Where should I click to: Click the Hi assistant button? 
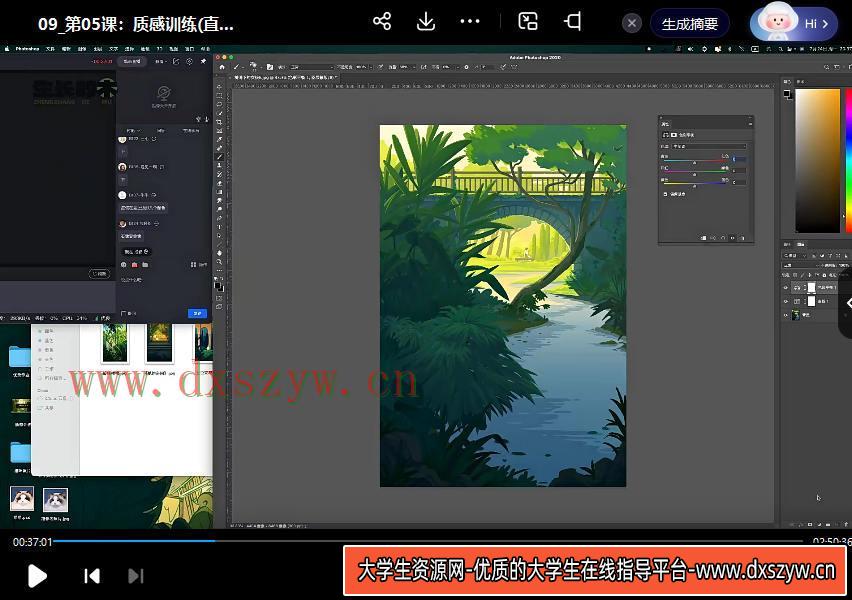(794, 24)
